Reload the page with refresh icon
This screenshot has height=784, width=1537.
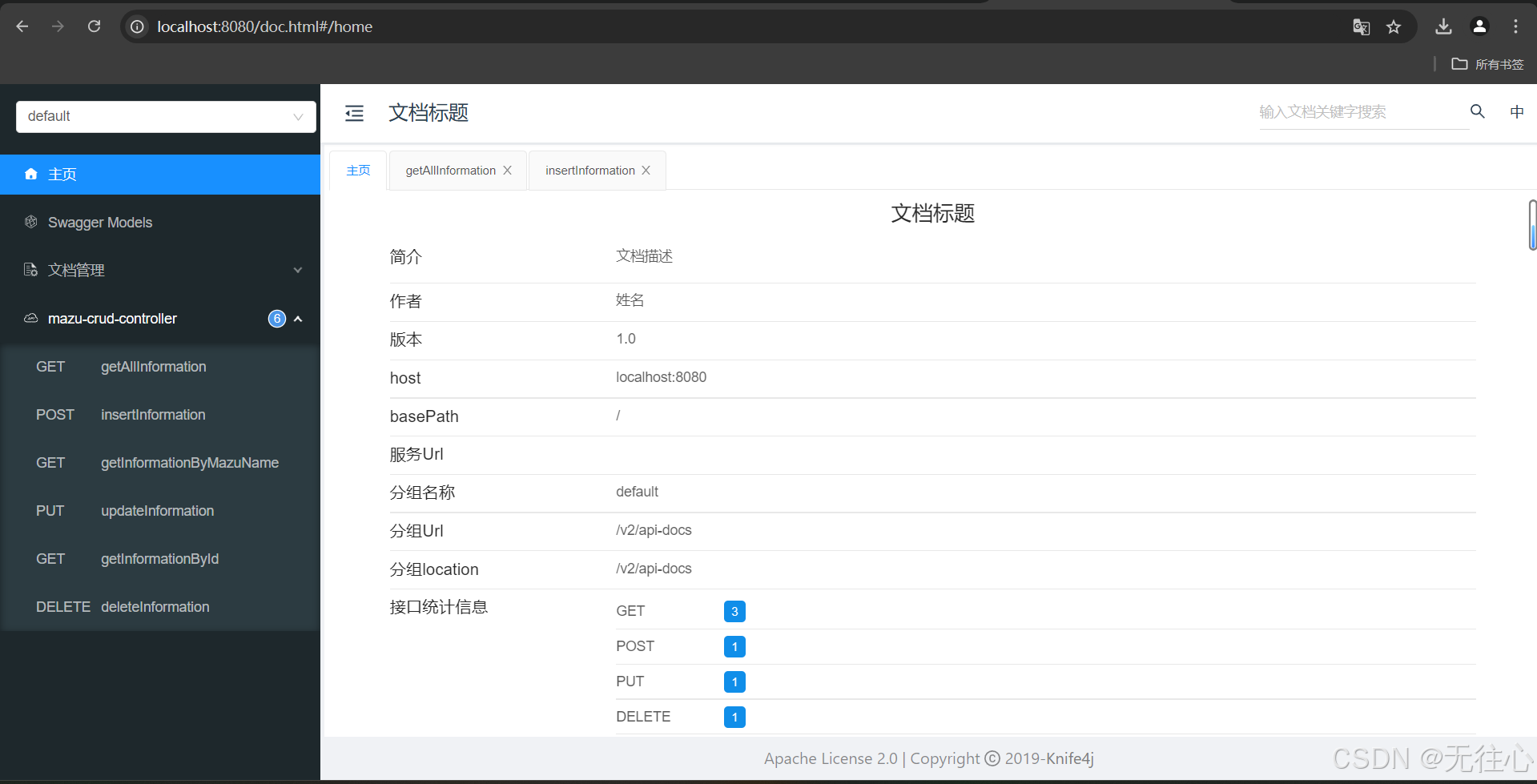tap(94, 26)
